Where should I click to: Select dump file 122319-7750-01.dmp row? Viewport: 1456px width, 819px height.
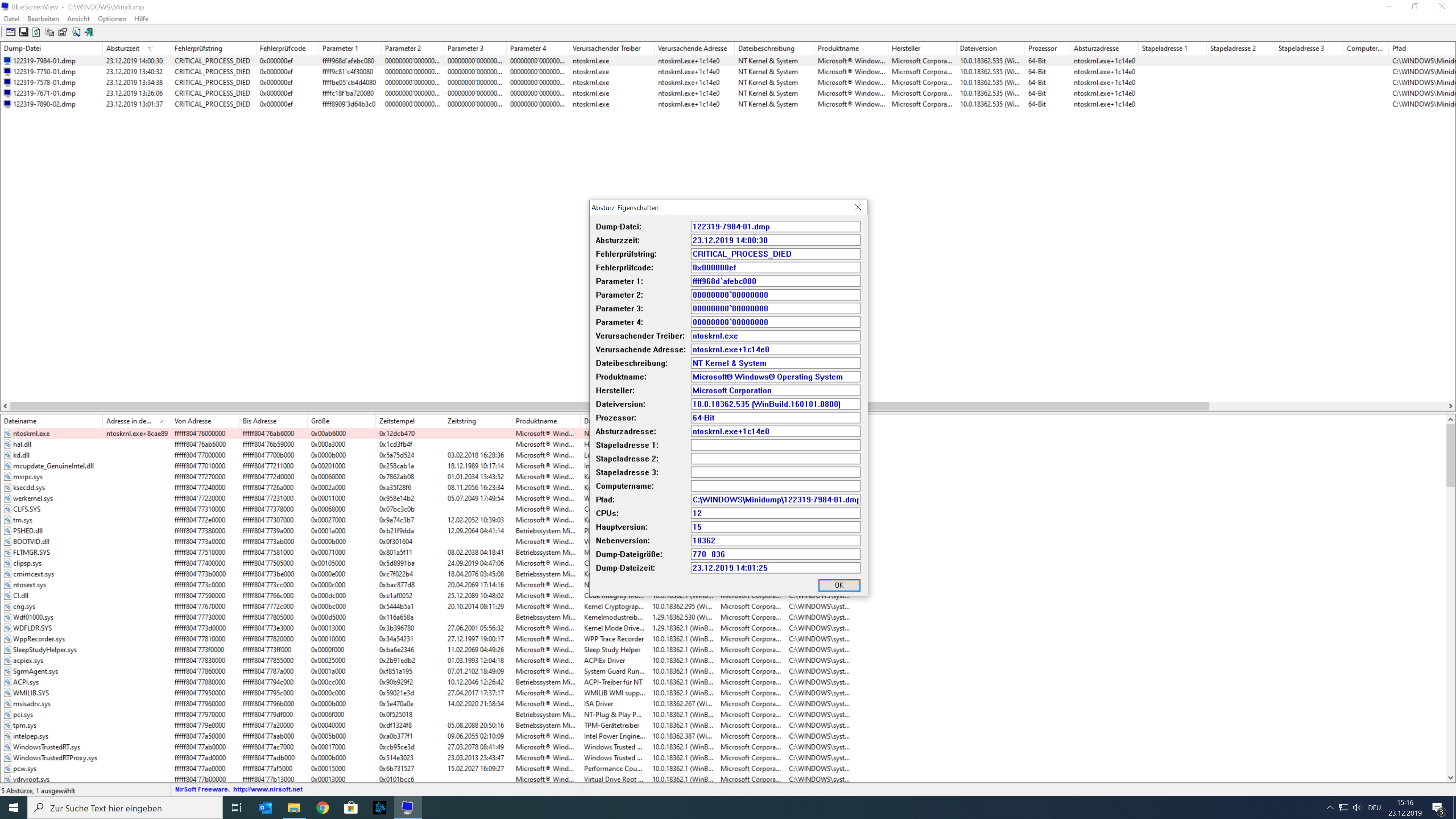pyautogui.click(x=44, y=72)
